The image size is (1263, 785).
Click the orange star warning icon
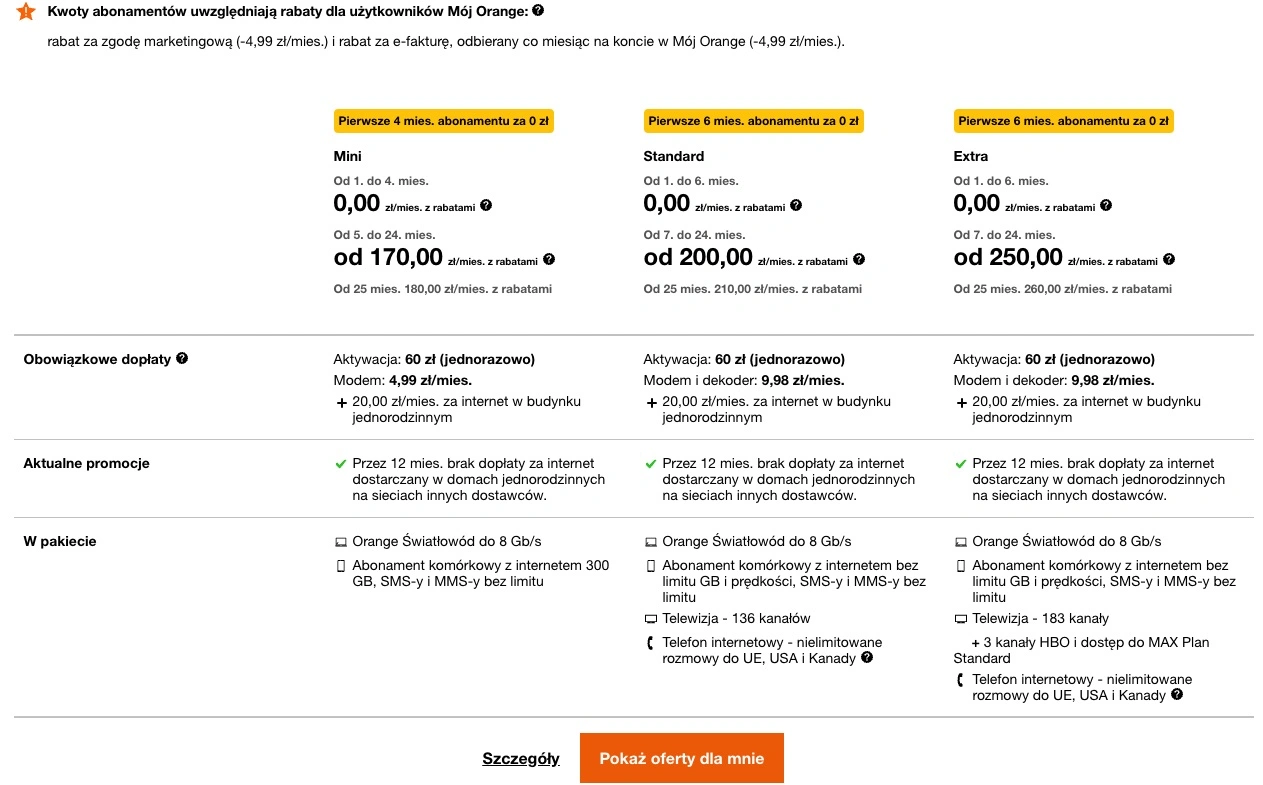(26, 12)
